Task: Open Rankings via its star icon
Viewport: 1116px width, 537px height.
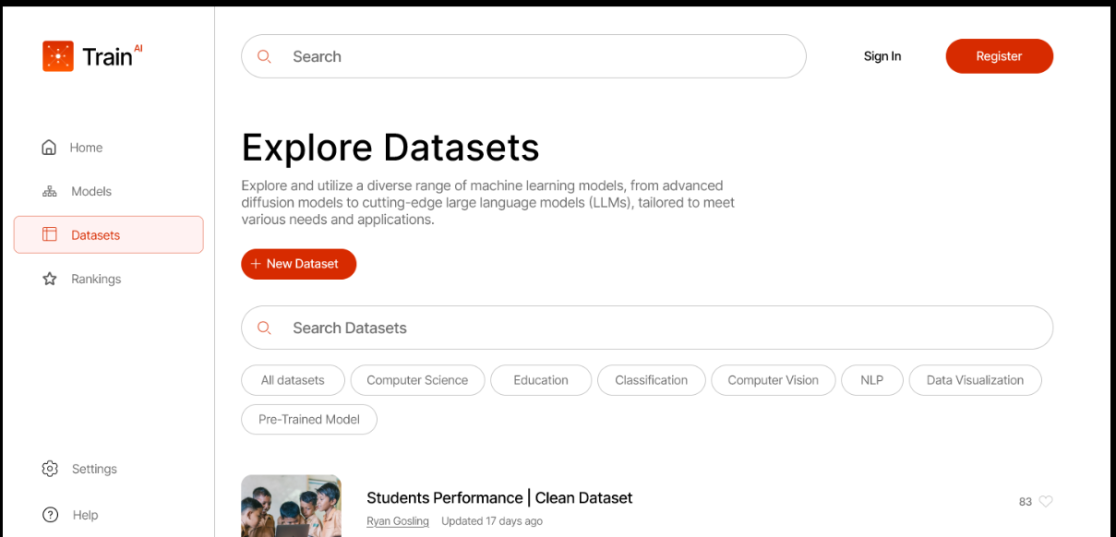Action: click(x=49, y=279)
